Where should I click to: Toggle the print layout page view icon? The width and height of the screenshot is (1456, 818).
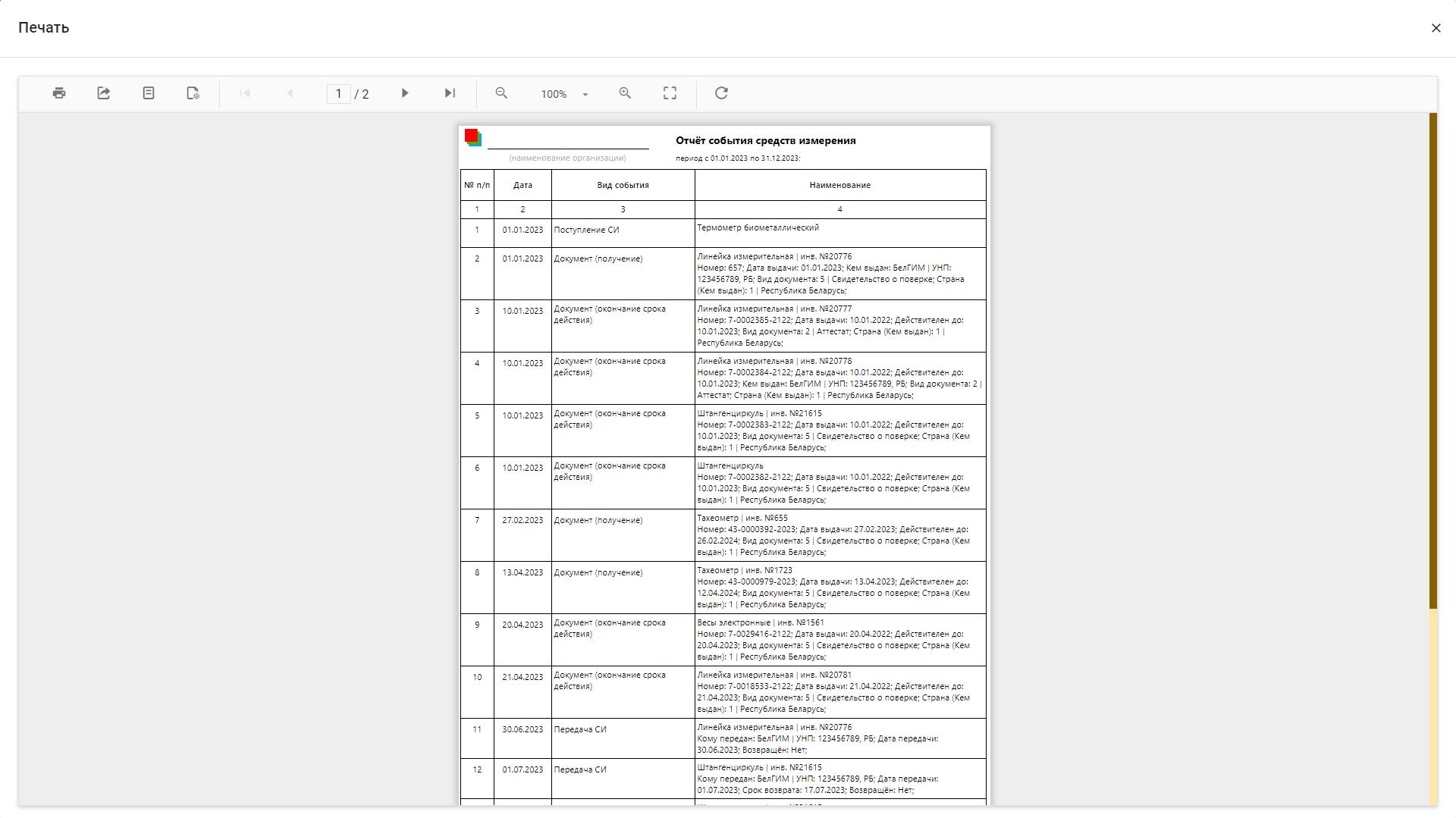[149, 93]
